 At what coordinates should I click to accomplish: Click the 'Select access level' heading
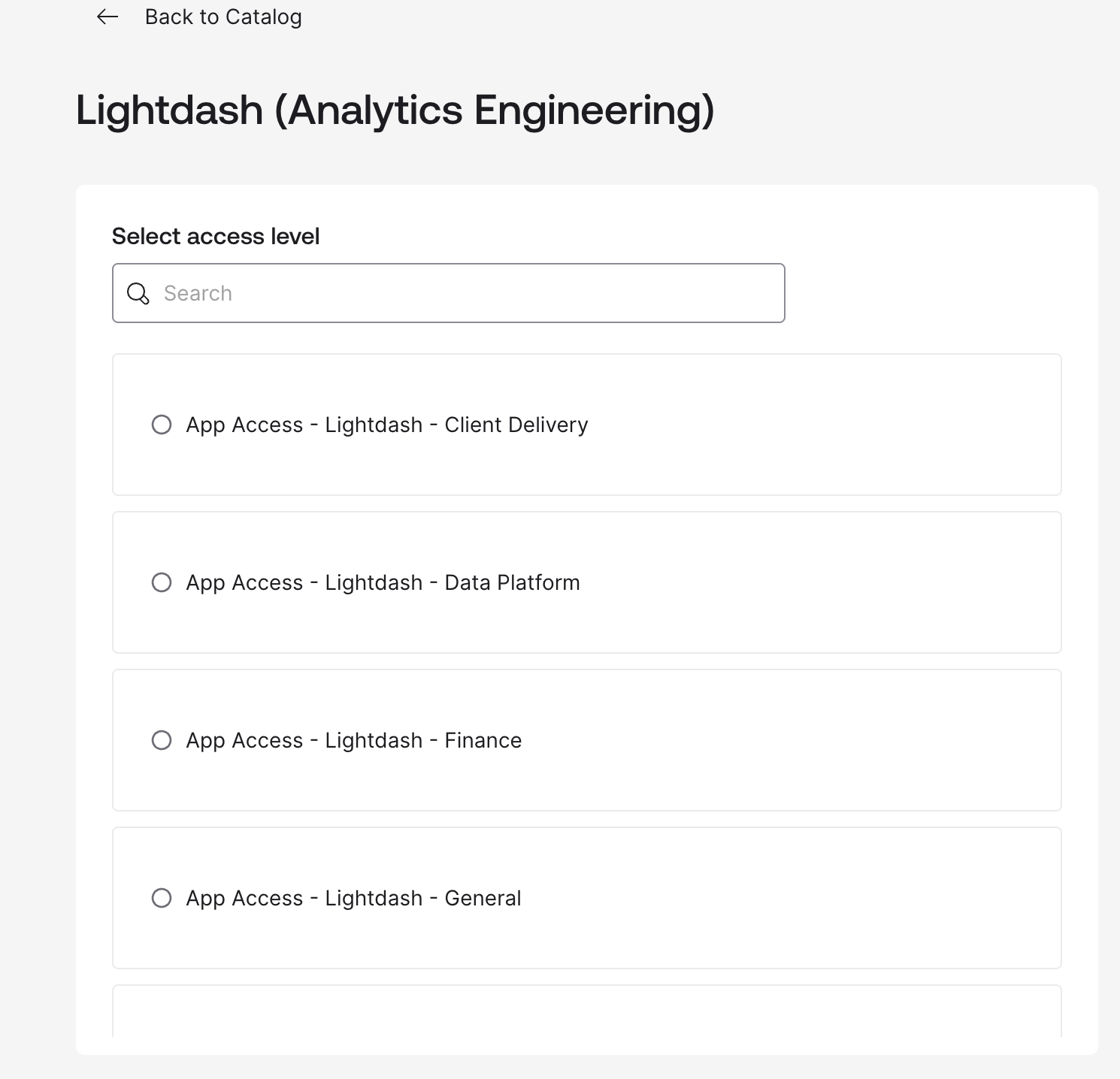[x=216, y=236]
